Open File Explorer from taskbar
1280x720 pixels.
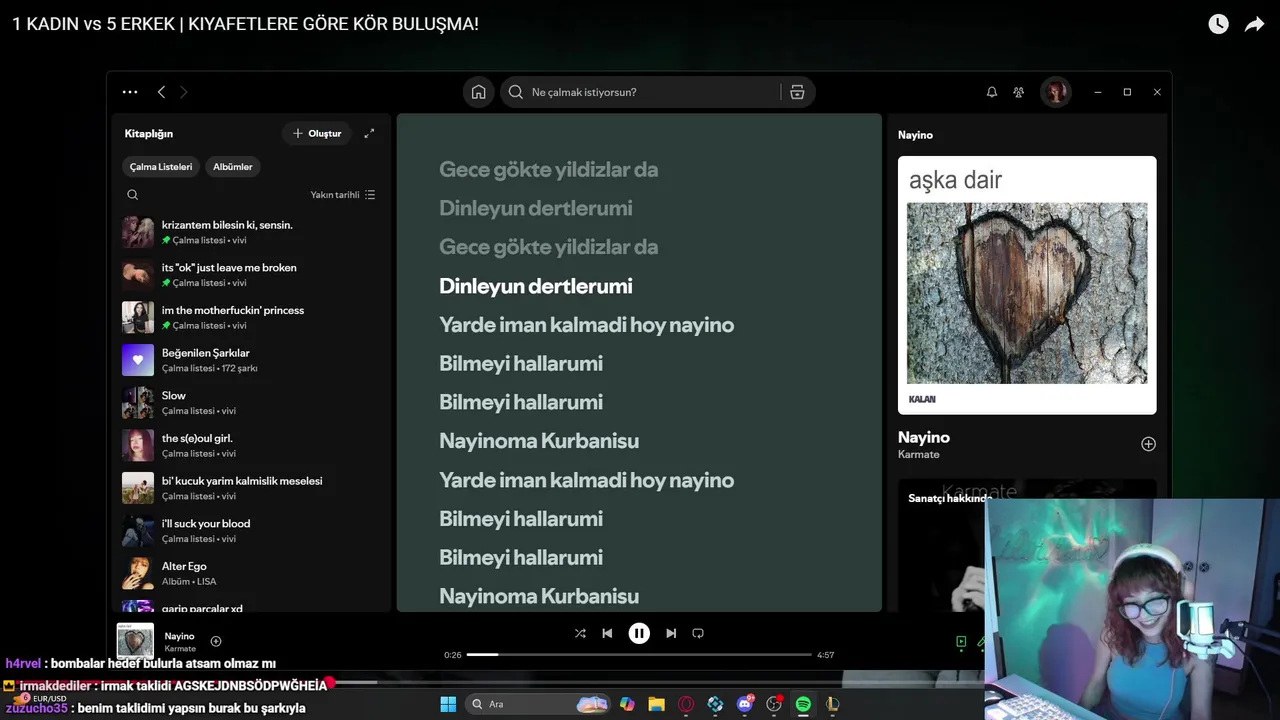tap(656, 704)
